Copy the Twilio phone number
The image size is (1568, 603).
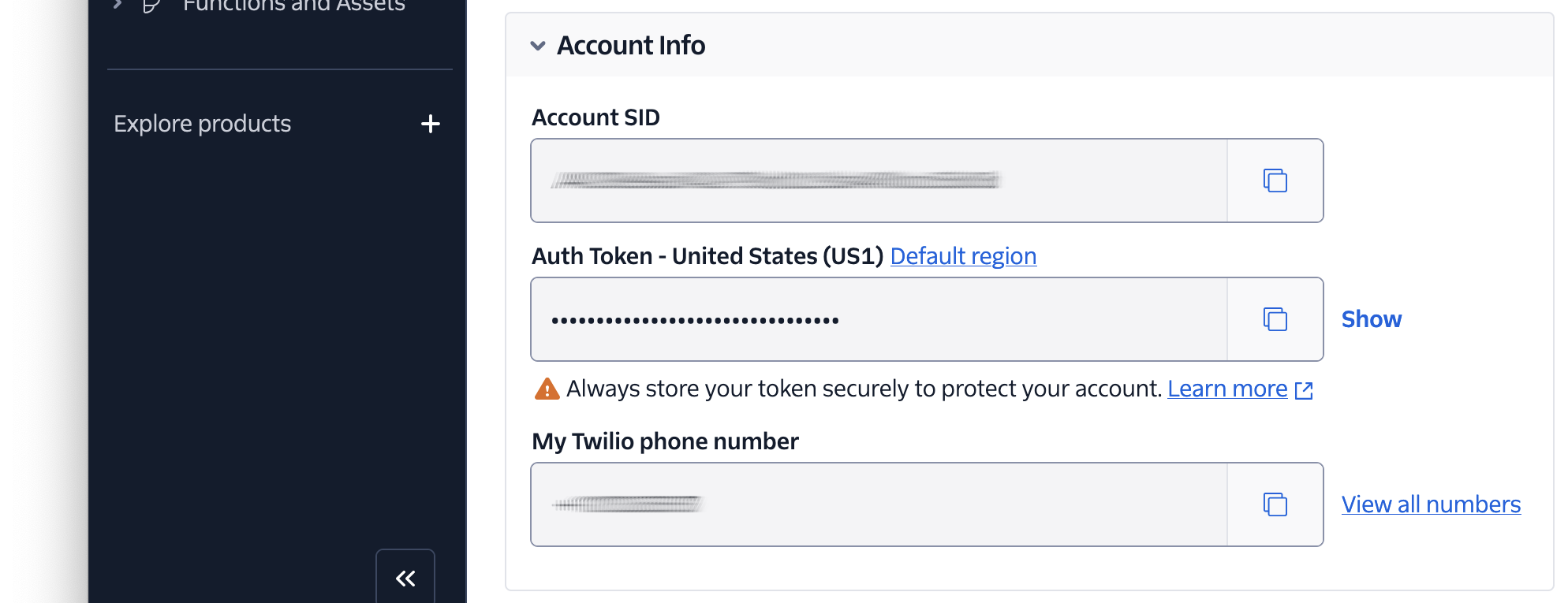[1275, 504]
